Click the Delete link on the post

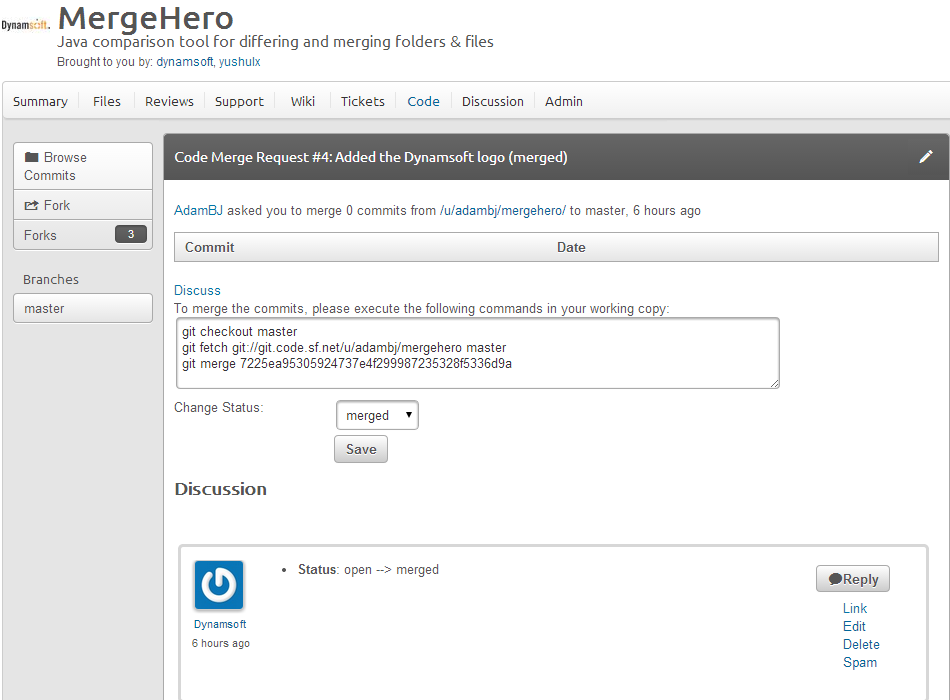pyautogui.click(x=860, y=644)
